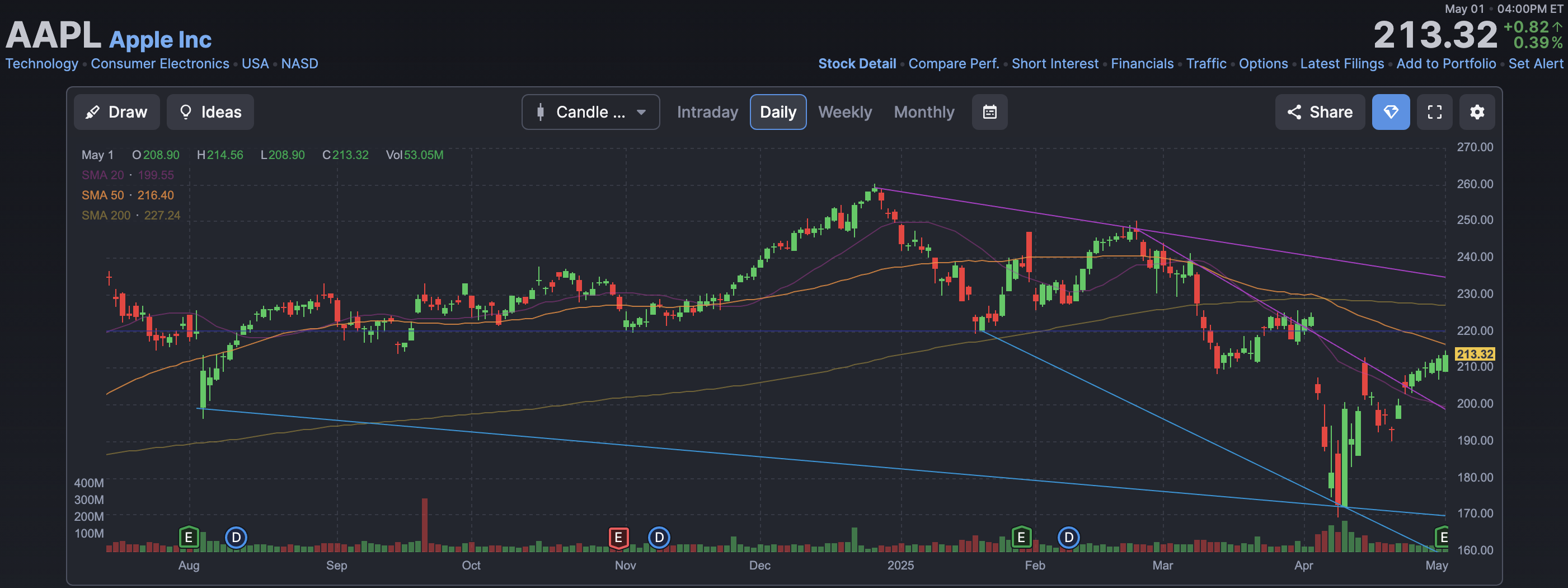Open the Technology sector link
The width and height of the screenshot is (1568, 588).
[x=41, y=63]
